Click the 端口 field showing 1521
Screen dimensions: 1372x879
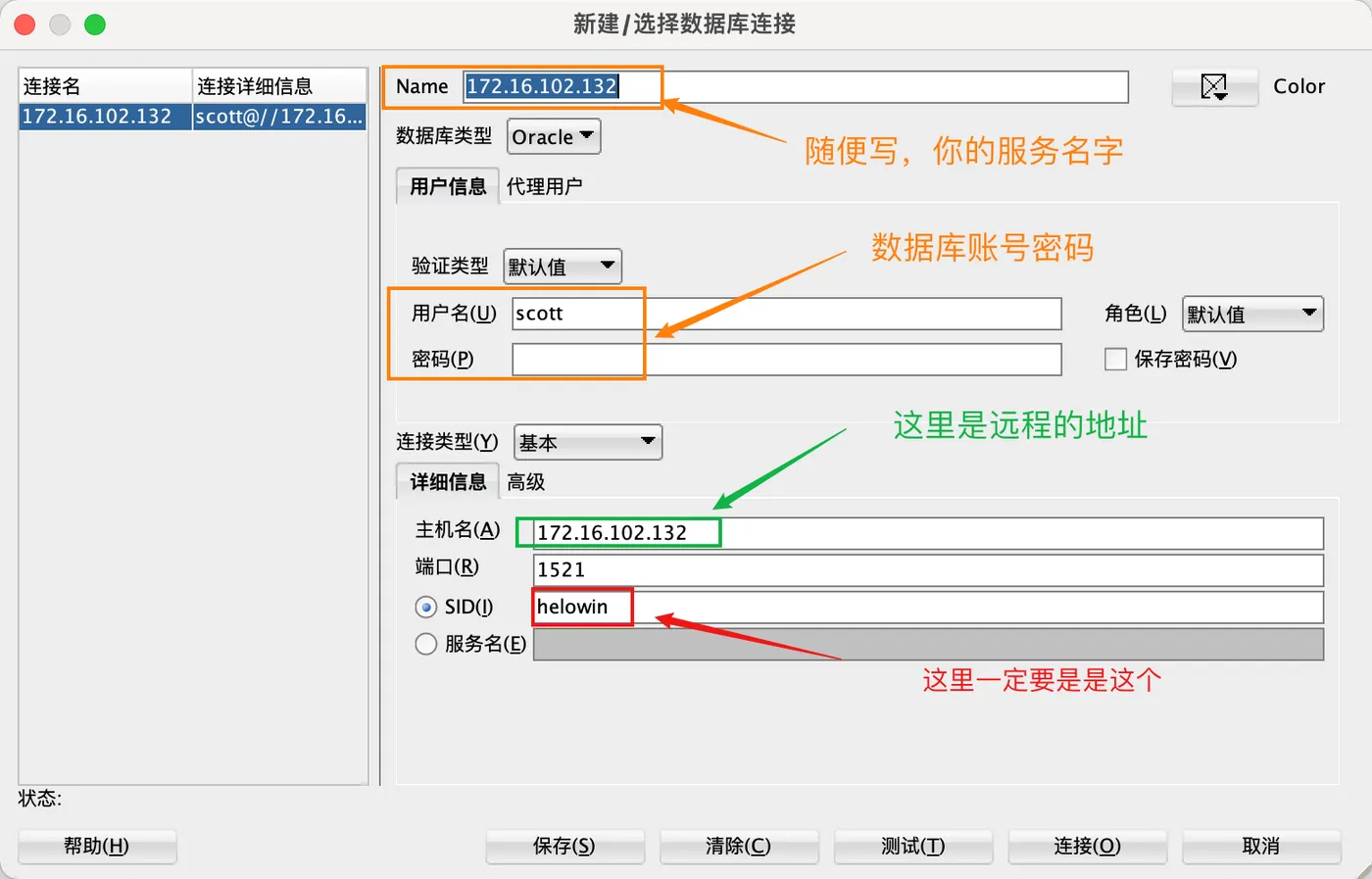[x=928, y=570]
